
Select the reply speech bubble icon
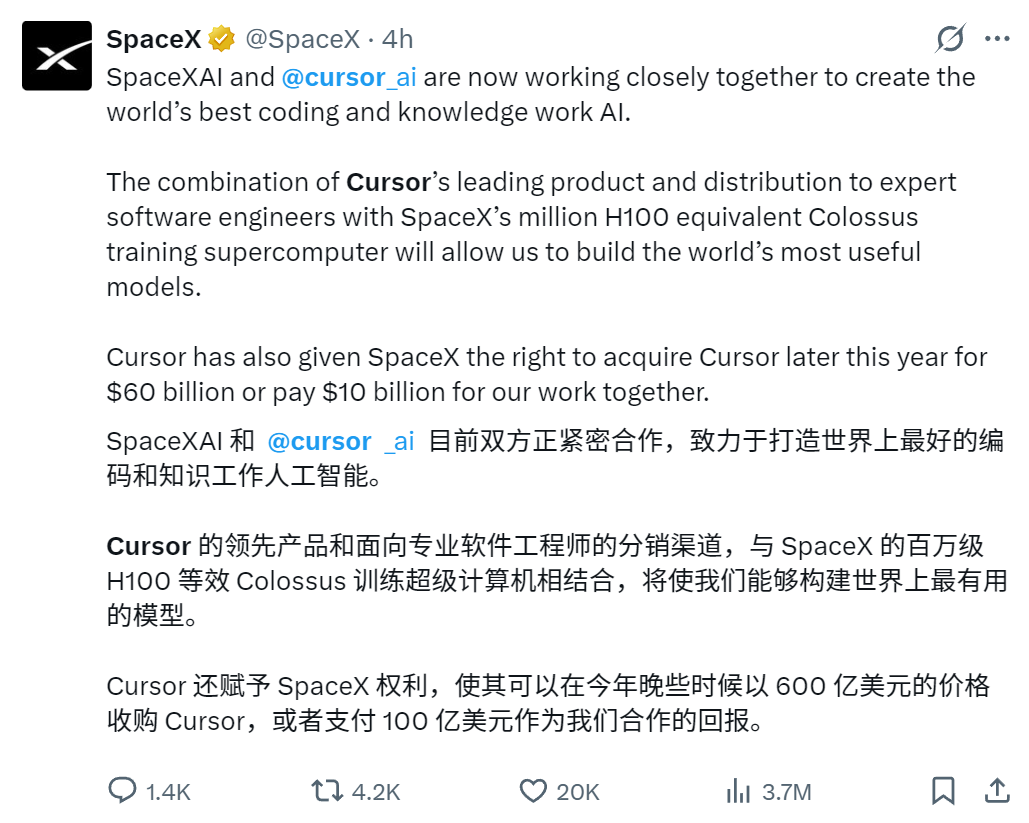pyautogui.click(x=122, y=791)
